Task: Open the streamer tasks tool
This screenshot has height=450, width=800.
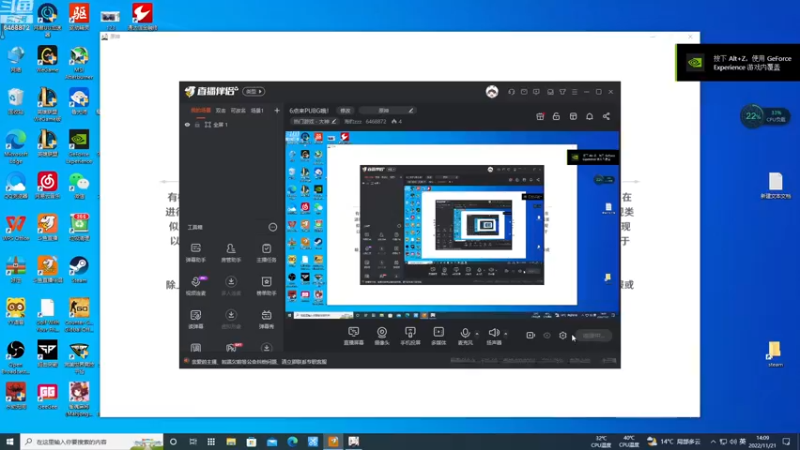Action: click(x=266, y=253)
